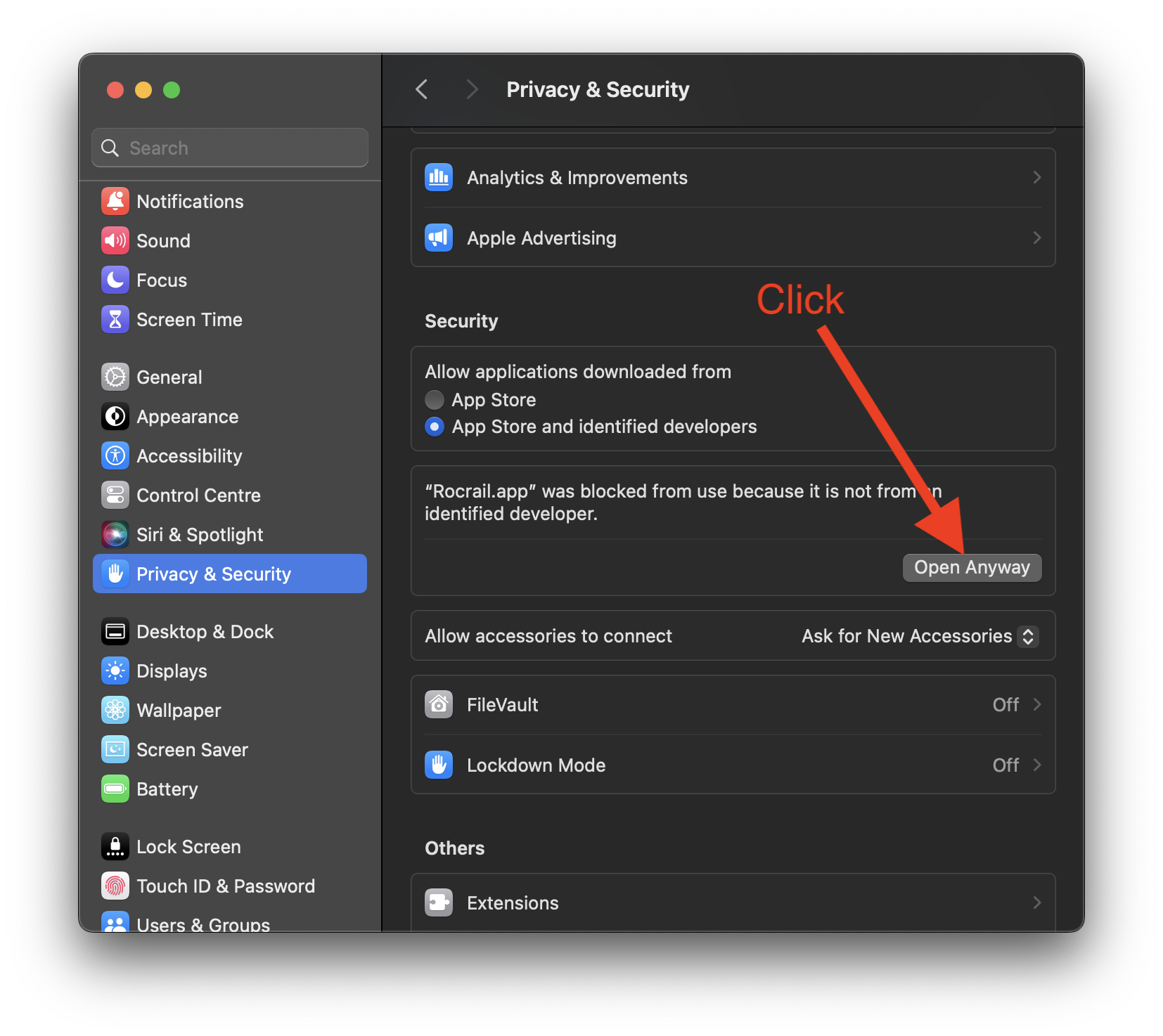Click the Notifications bell icon in sidebar

pos(115,202)
